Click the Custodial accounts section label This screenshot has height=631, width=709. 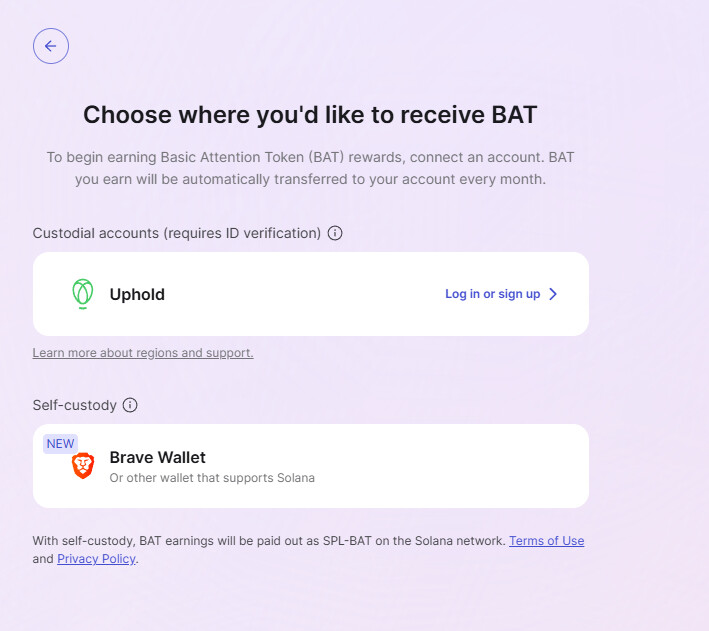(x=177, y=233)
